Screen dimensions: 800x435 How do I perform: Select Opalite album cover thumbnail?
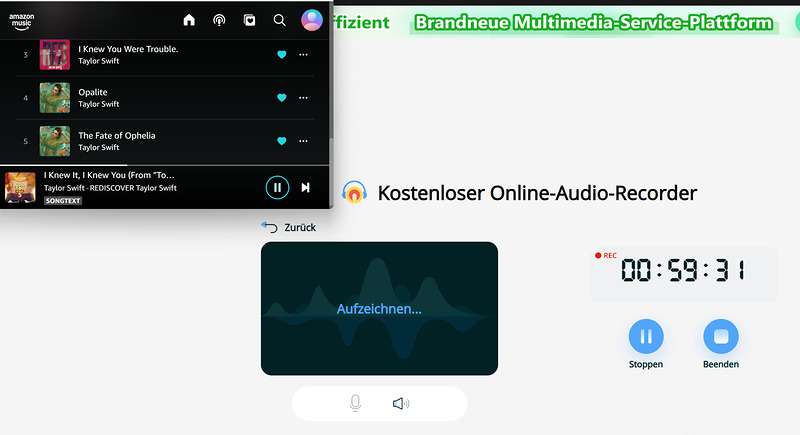pos(55,97)
